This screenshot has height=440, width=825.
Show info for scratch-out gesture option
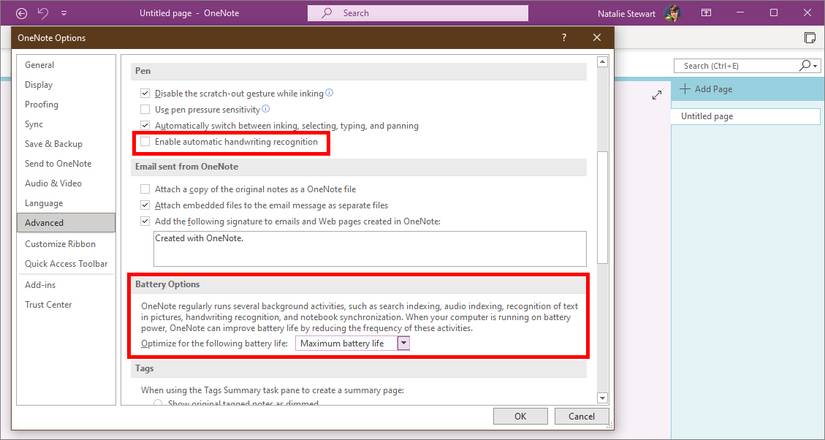click(x=329, y=93)
